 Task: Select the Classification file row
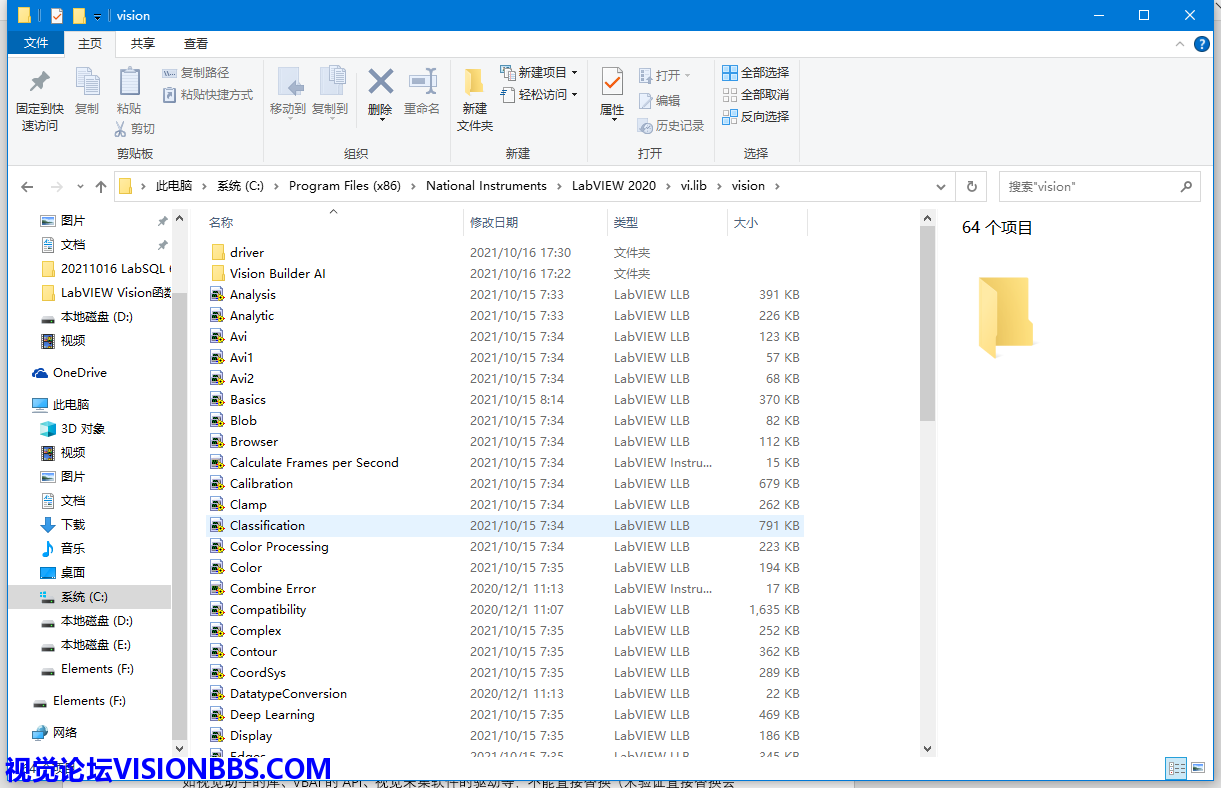(505, 525)
